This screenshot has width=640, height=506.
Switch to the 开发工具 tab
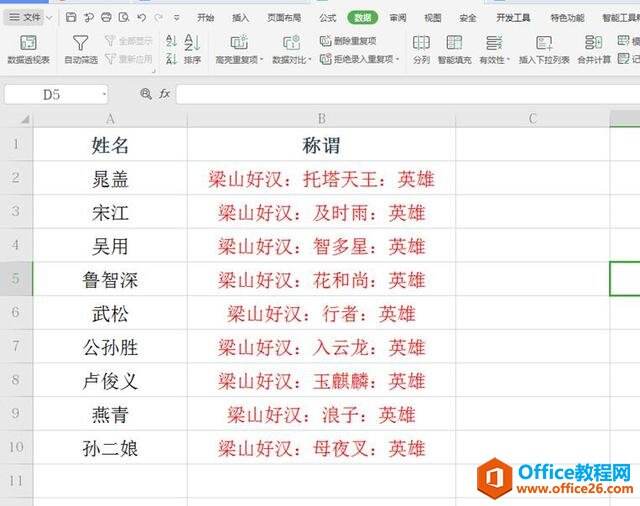coord(513,18)
